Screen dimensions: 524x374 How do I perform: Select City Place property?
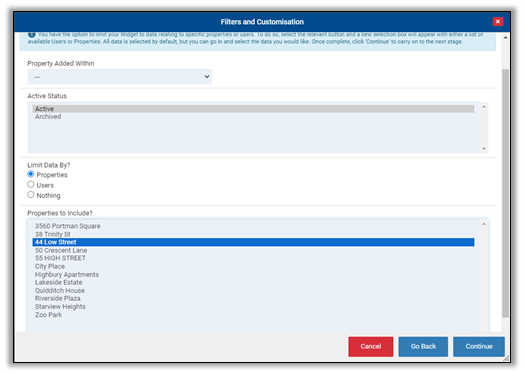[253, 266]
